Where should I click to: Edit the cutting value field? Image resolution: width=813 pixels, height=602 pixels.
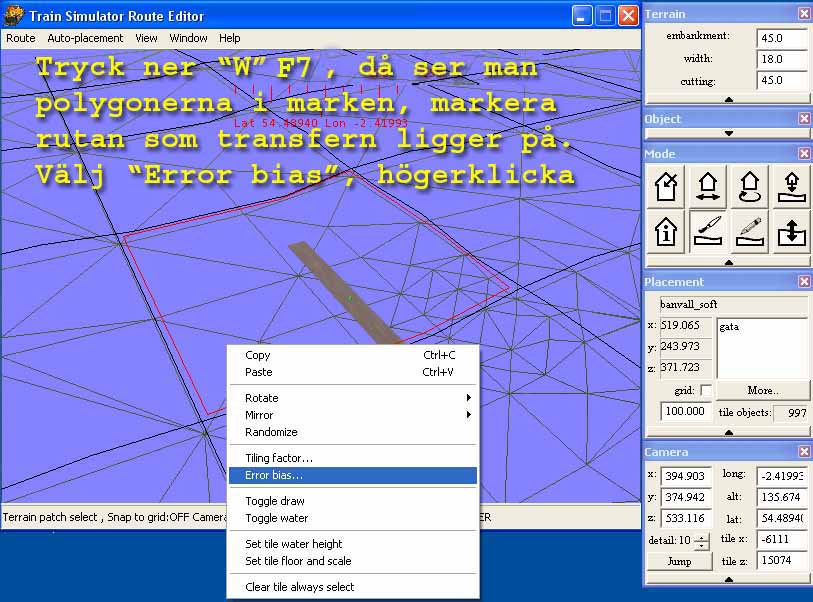782,80
